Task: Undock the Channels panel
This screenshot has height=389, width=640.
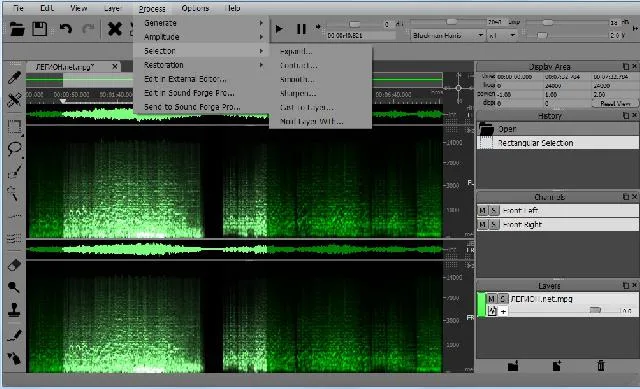Action: point(626,197)
